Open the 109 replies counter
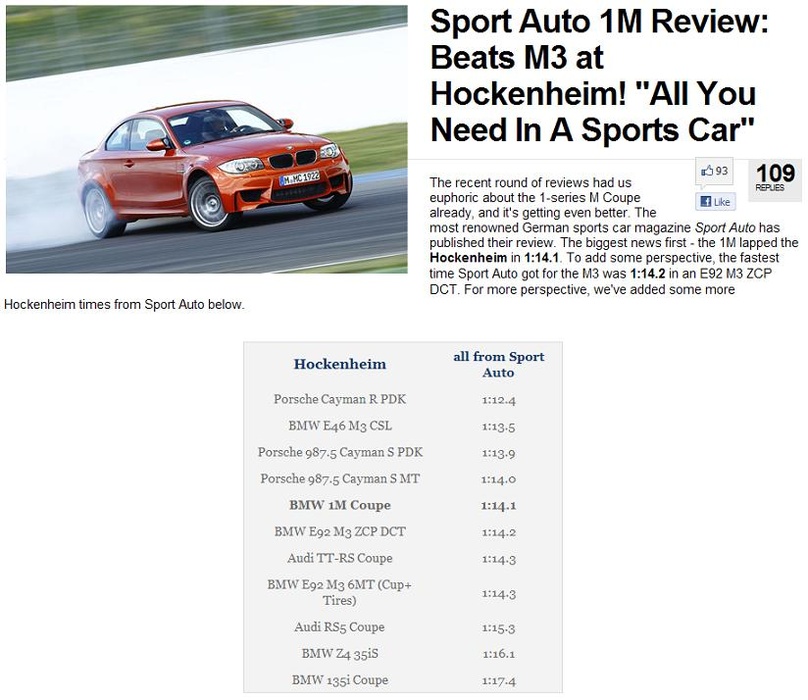 tap(774, 179)
